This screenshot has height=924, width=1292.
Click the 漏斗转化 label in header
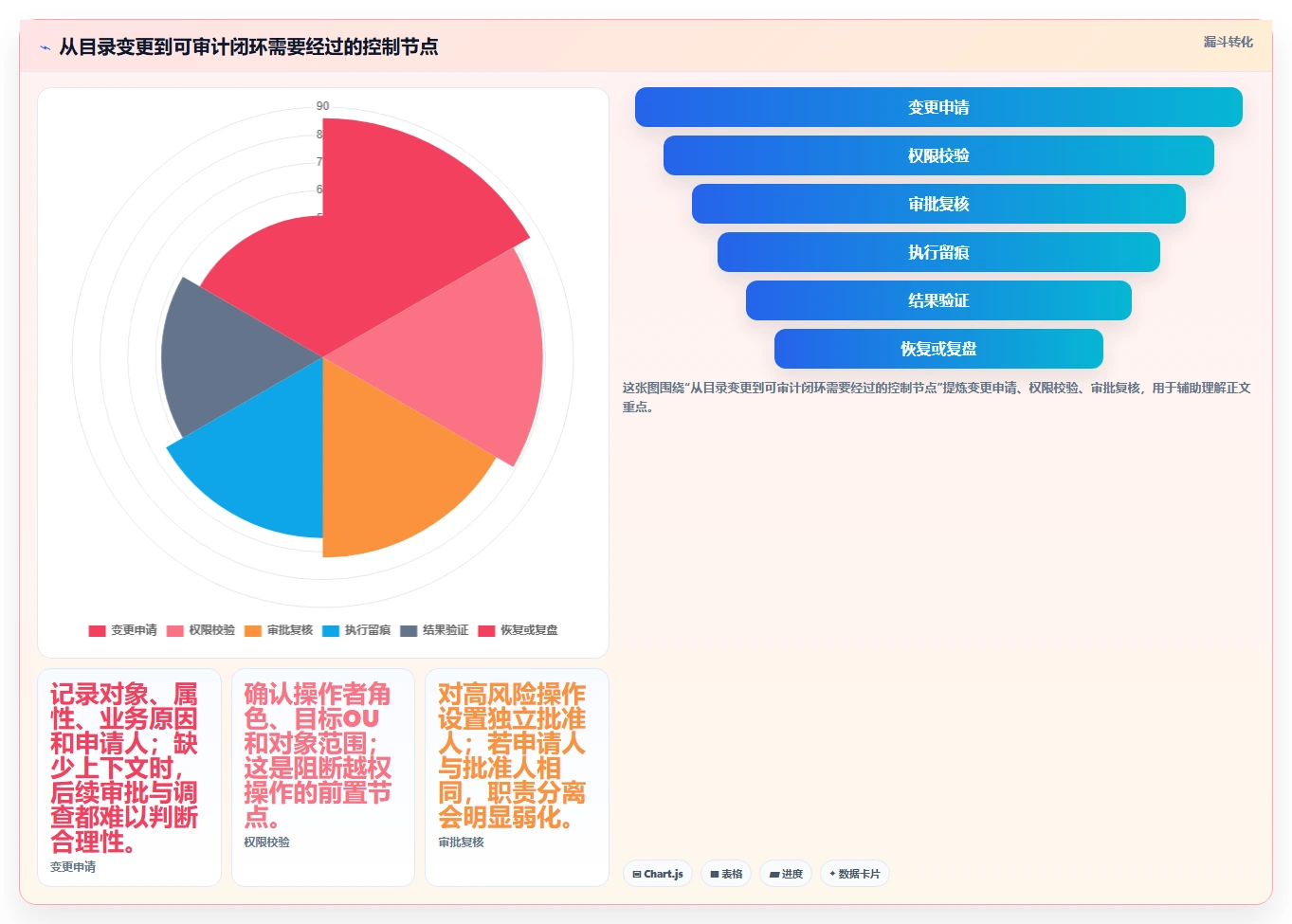(x=1228, y=42)
